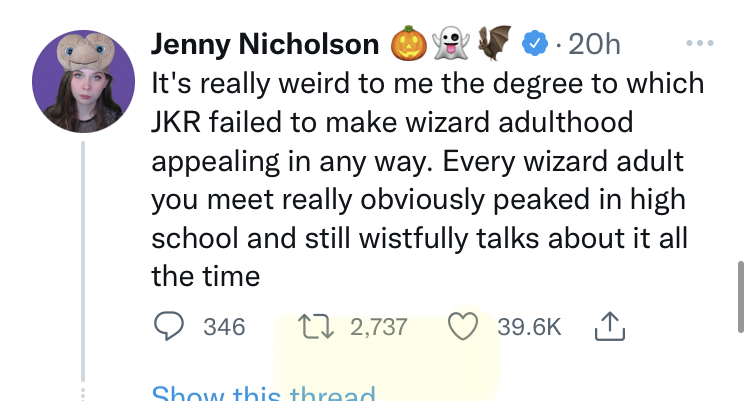Image resolution: width=750 pixels, height=401 pixels.
Task: Click the ghost emoji in name
Action: [452, 43]
